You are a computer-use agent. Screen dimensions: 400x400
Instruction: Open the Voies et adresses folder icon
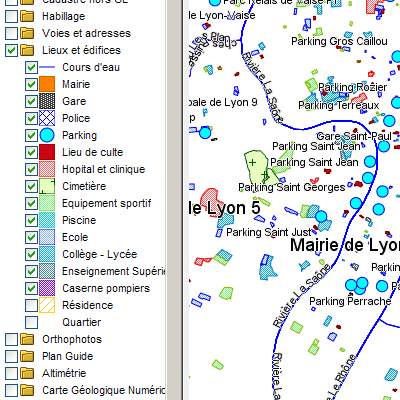27,33
